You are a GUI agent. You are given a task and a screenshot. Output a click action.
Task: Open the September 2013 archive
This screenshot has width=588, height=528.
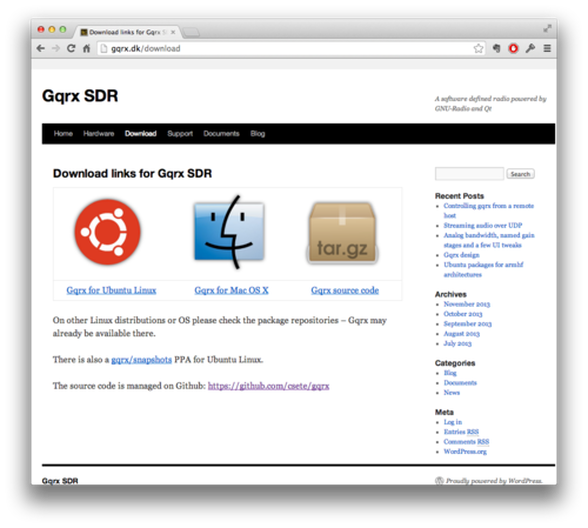[x=467, y=324]
